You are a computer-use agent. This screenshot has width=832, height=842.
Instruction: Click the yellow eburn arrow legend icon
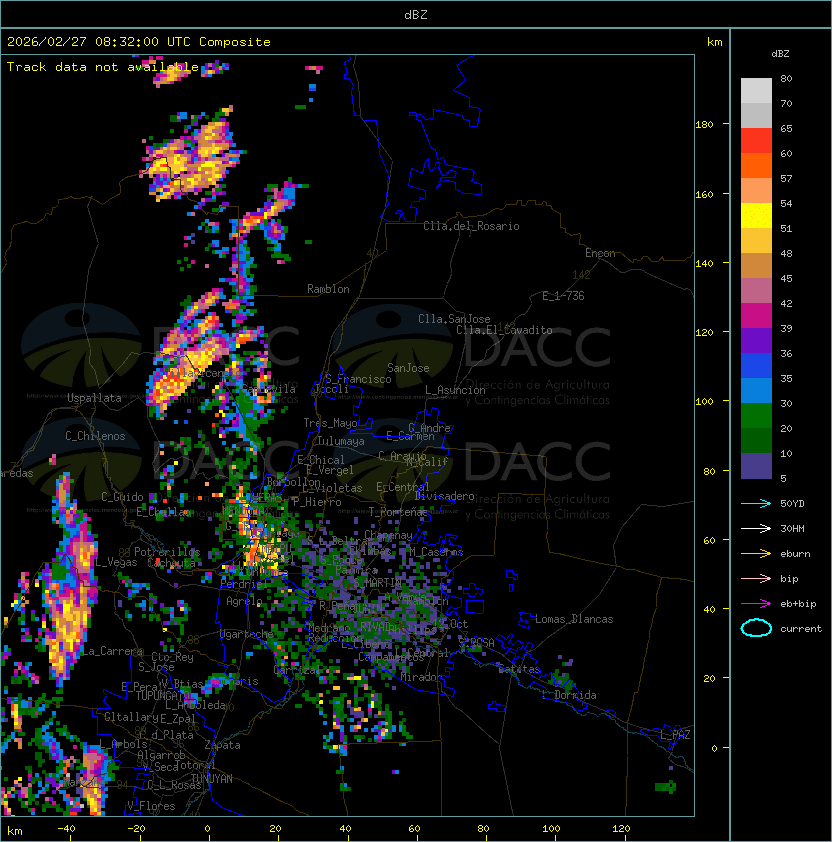pos(756,554)
